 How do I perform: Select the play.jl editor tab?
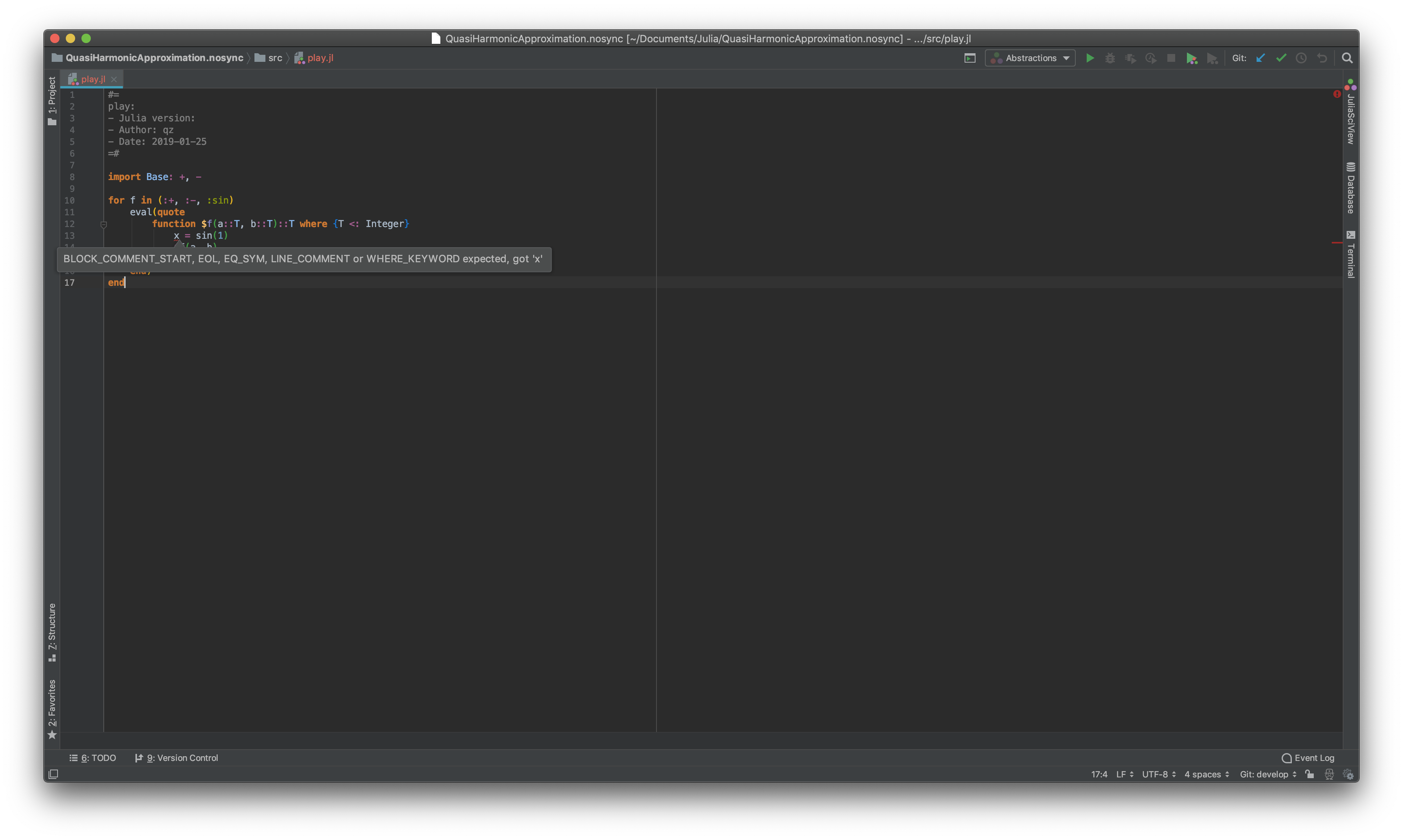click(94, 79)
